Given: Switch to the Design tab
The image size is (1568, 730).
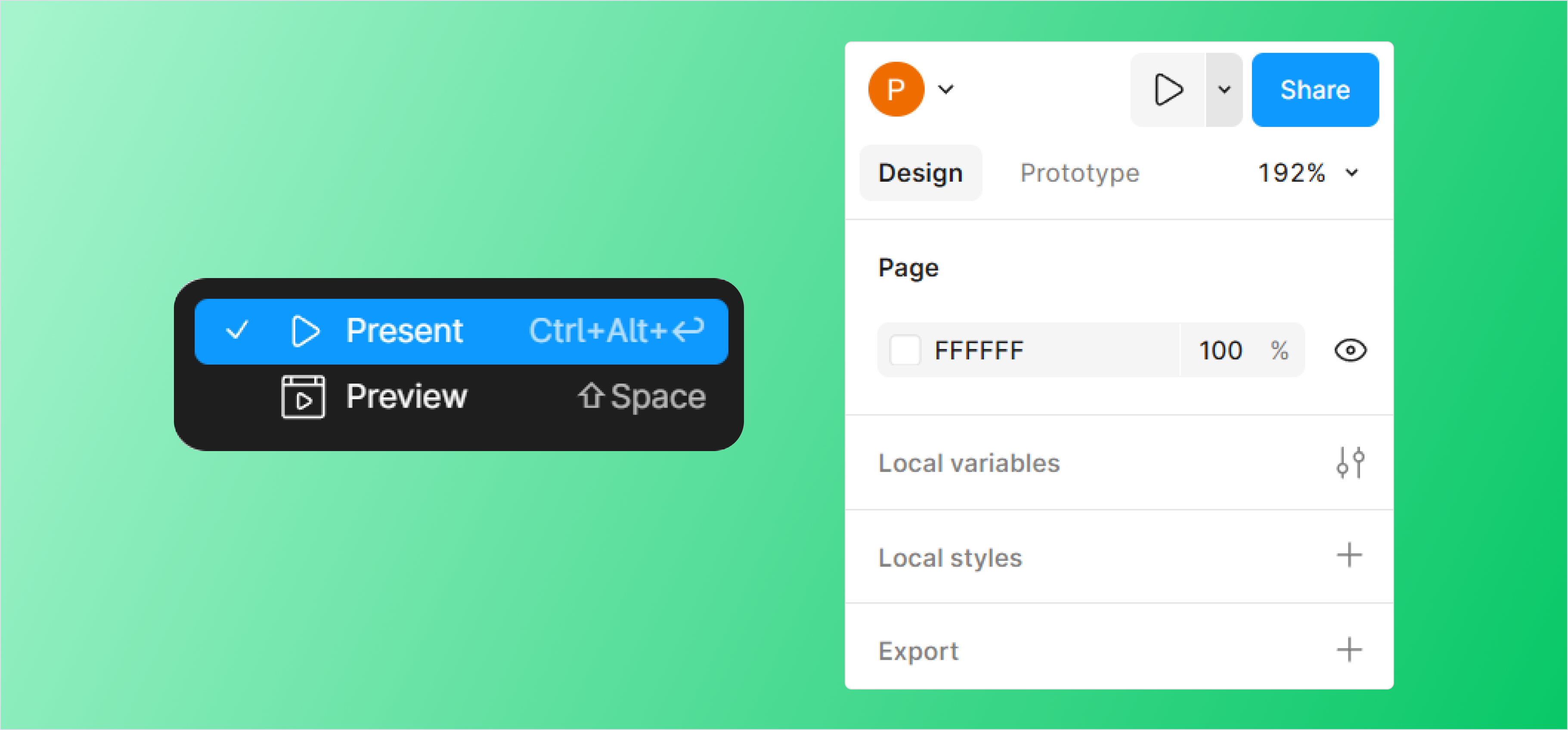Looking at the screenshot, I should 920,173.
